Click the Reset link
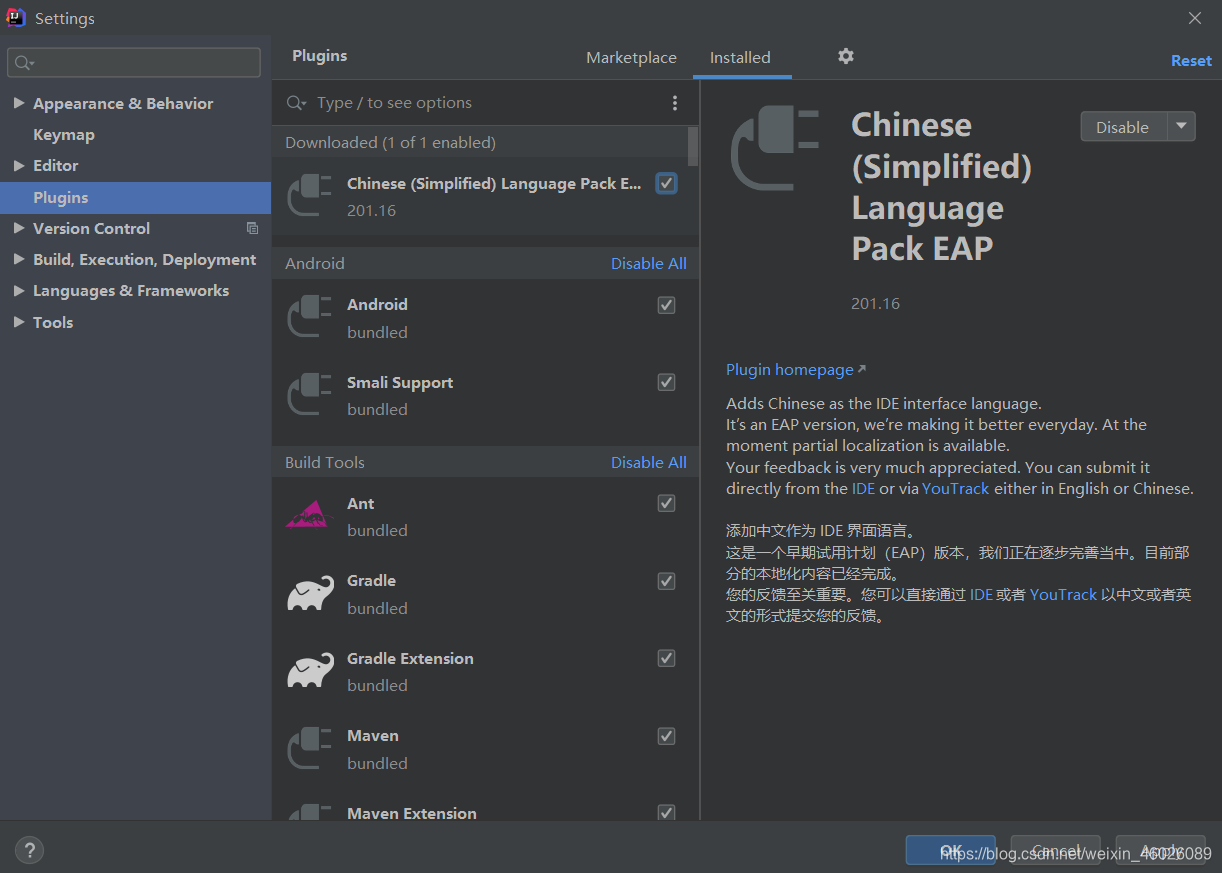 point(1191,60)
